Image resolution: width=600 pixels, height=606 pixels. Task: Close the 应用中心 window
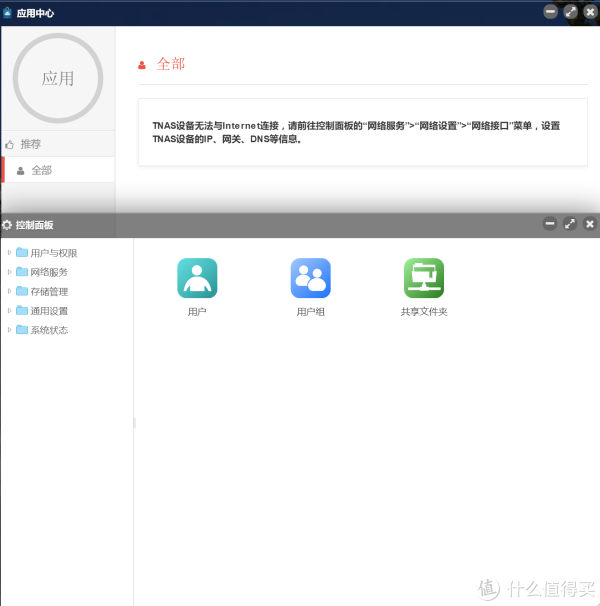590,12
